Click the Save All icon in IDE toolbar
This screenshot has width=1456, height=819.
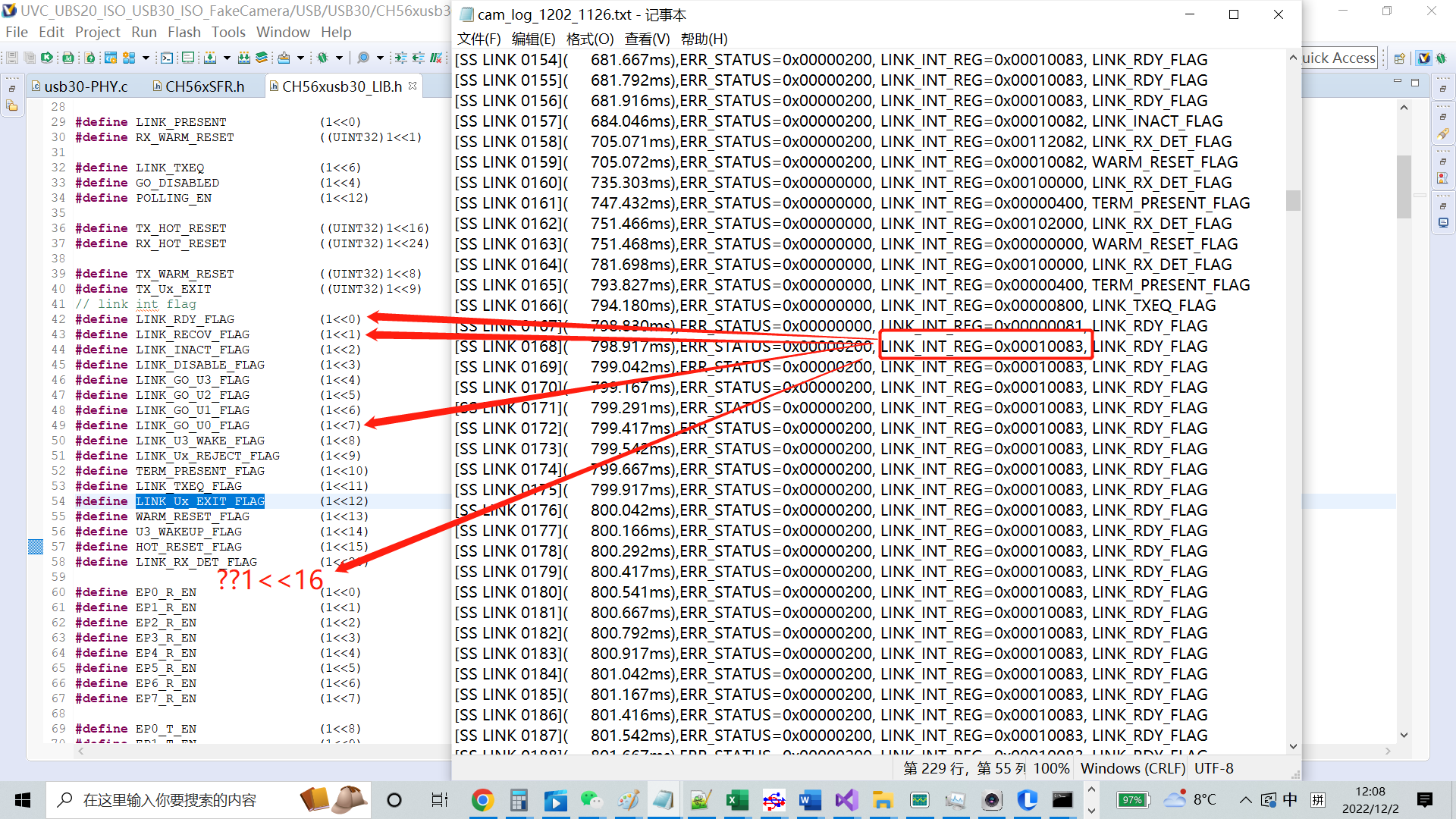coord(30,58)
